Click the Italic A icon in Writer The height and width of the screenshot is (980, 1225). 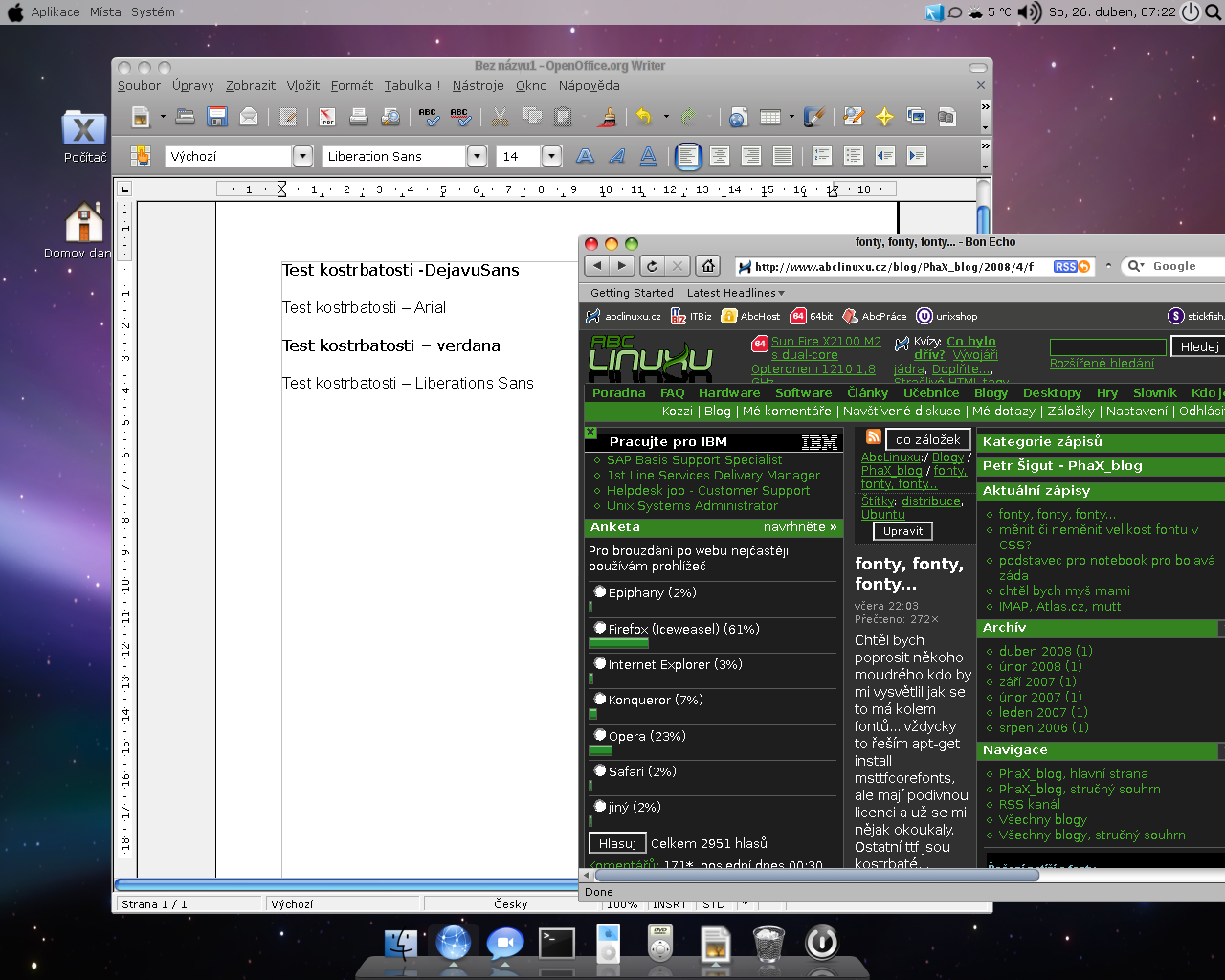(x=617, y=156)
